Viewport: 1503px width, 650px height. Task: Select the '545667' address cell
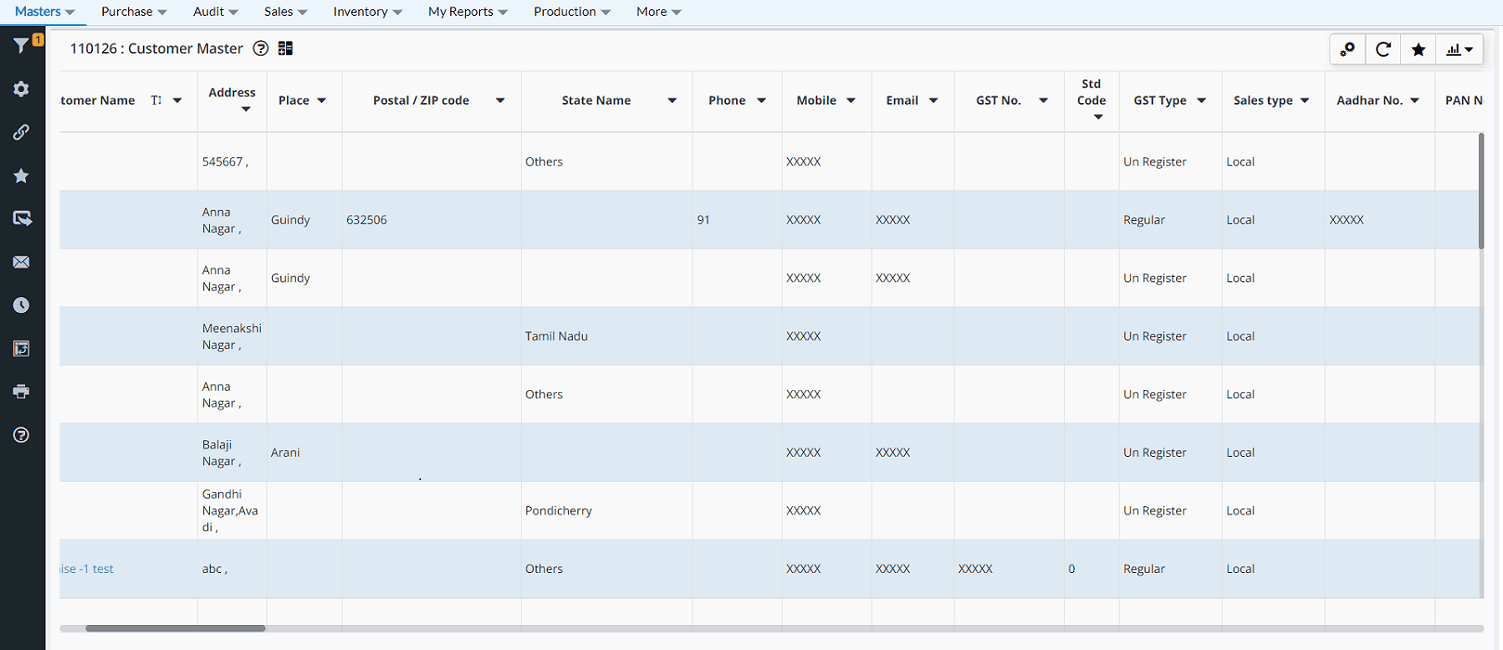[x=232, y=162]
